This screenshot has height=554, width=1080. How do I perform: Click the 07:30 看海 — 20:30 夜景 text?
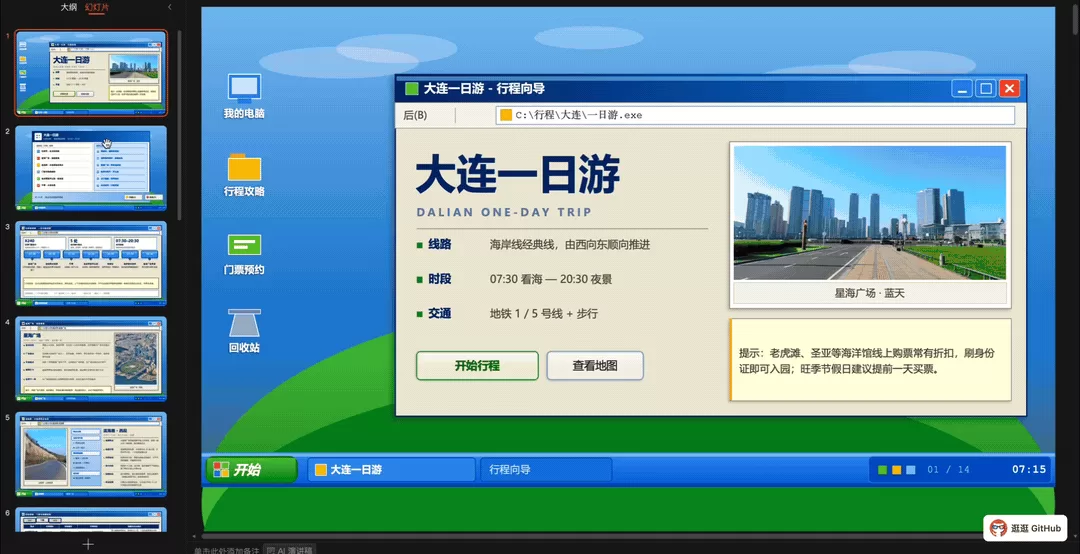pos(551,279)
